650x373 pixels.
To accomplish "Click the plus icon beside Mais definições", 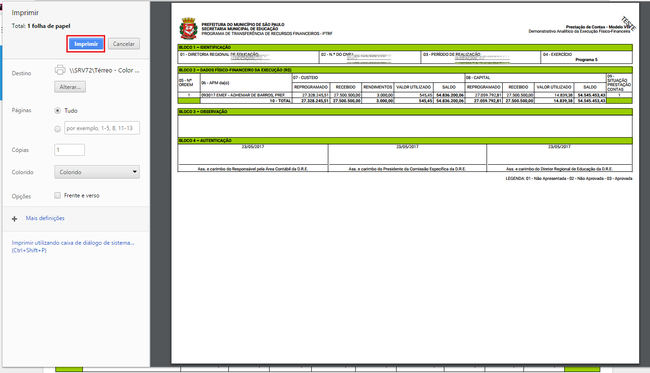I will (x=15, y=219).
